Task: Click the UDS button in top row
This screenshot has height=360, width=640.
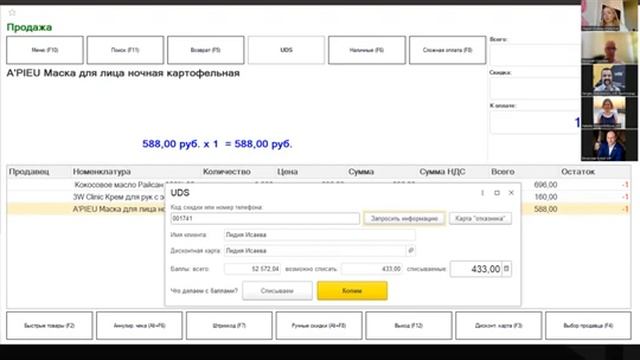Action: click(x=286, y=50)
